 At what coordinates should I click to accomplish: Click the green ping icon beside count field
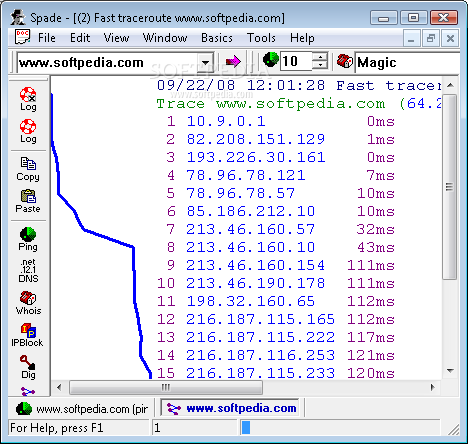[271, 60]
